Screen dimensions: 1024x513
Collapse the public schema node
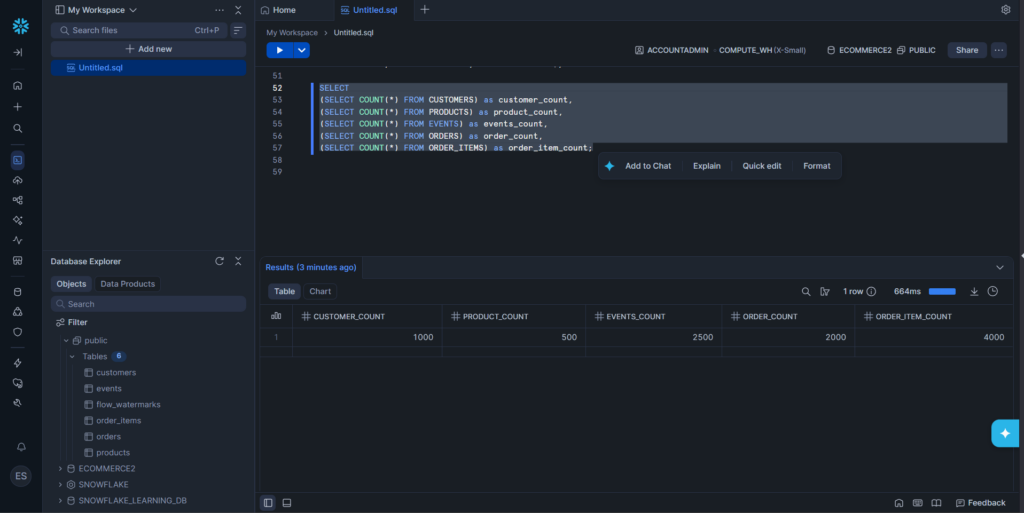pos(66,341)
